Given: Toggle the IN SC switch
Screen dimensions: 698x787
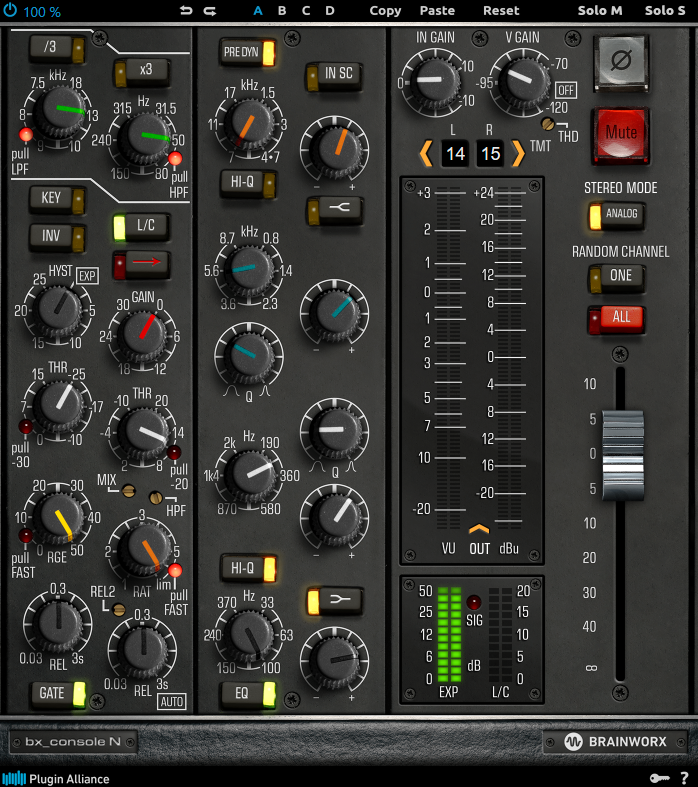Looking at the screenshot, I should coord(334,76).
